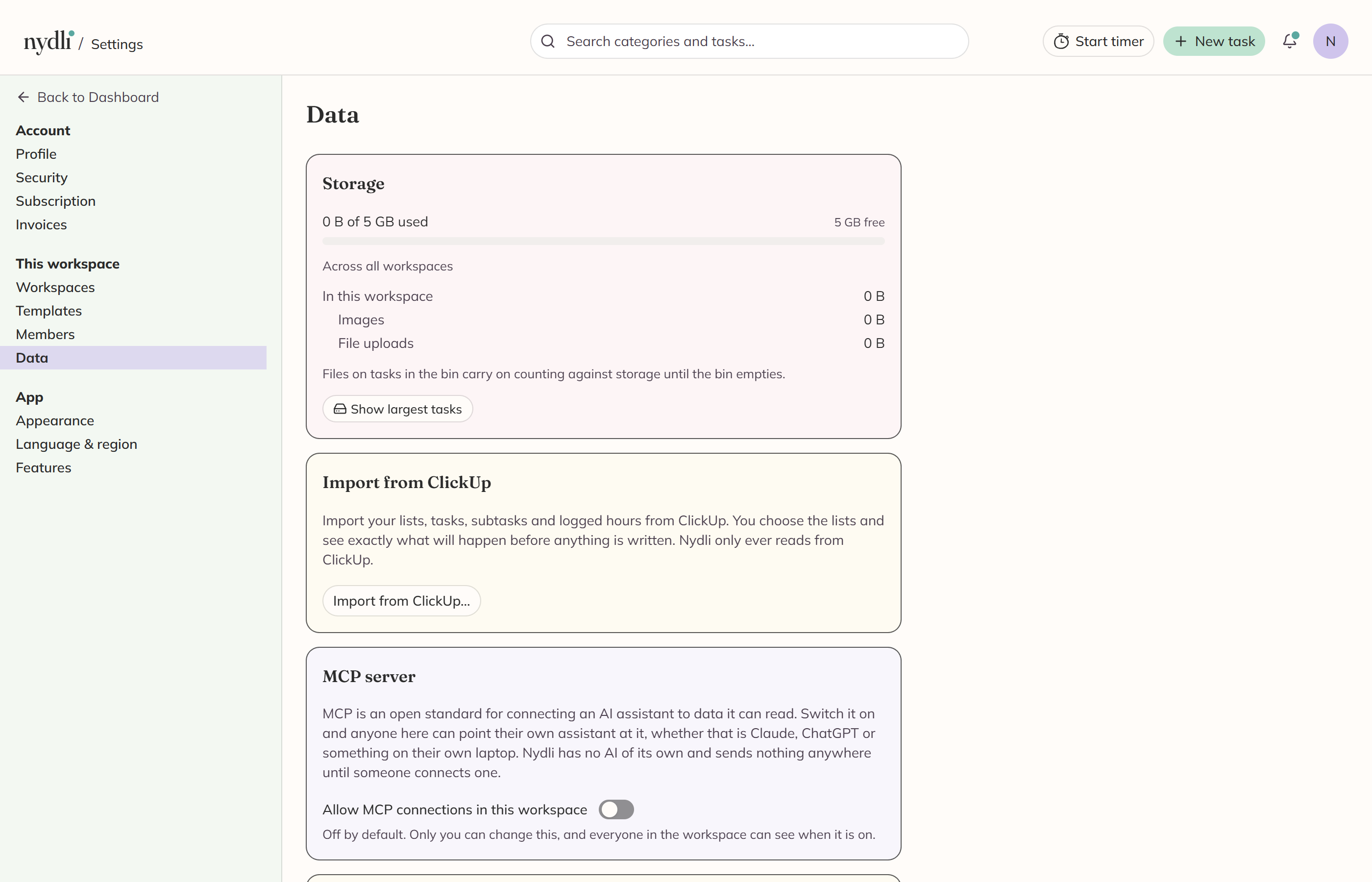Click the search magnifier icon

(548, 41)
